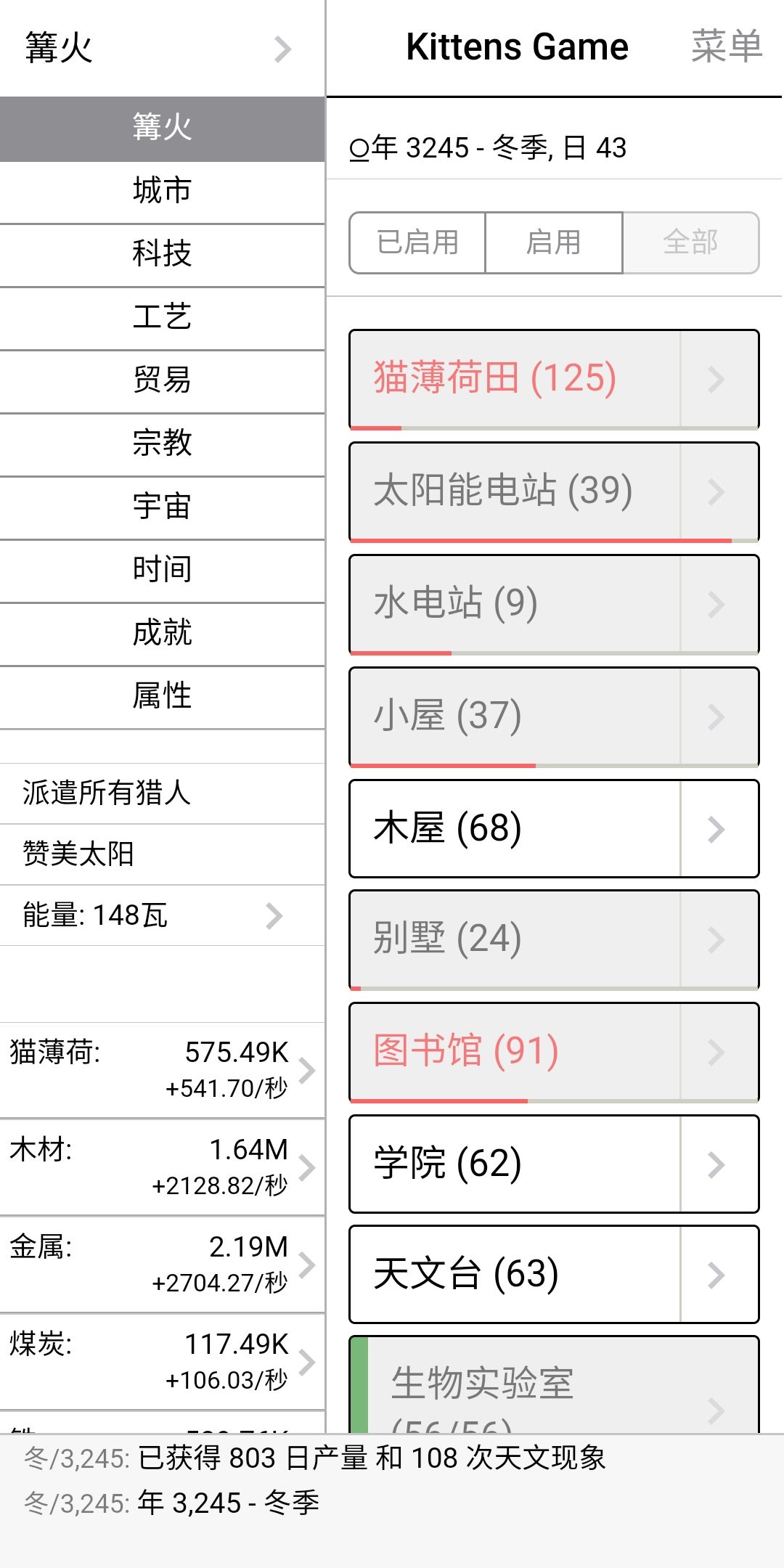Click 派遣所有猎人 to send hunters

[107, 793]
